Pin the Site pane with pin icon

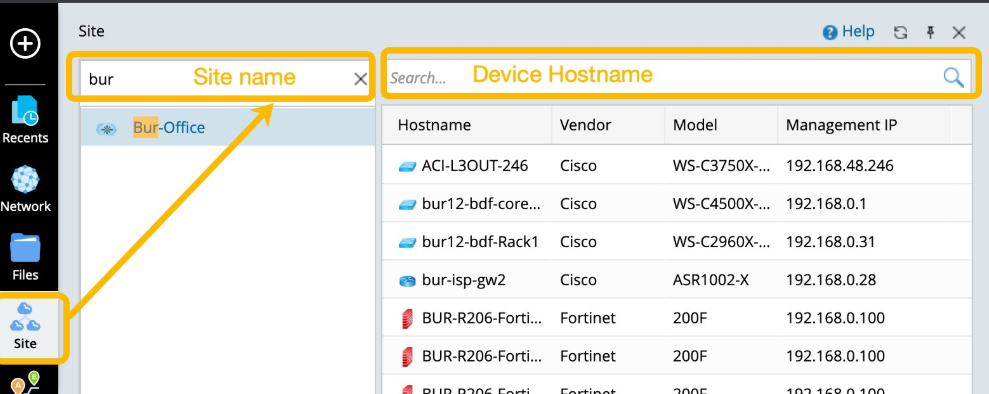point(930,33)
